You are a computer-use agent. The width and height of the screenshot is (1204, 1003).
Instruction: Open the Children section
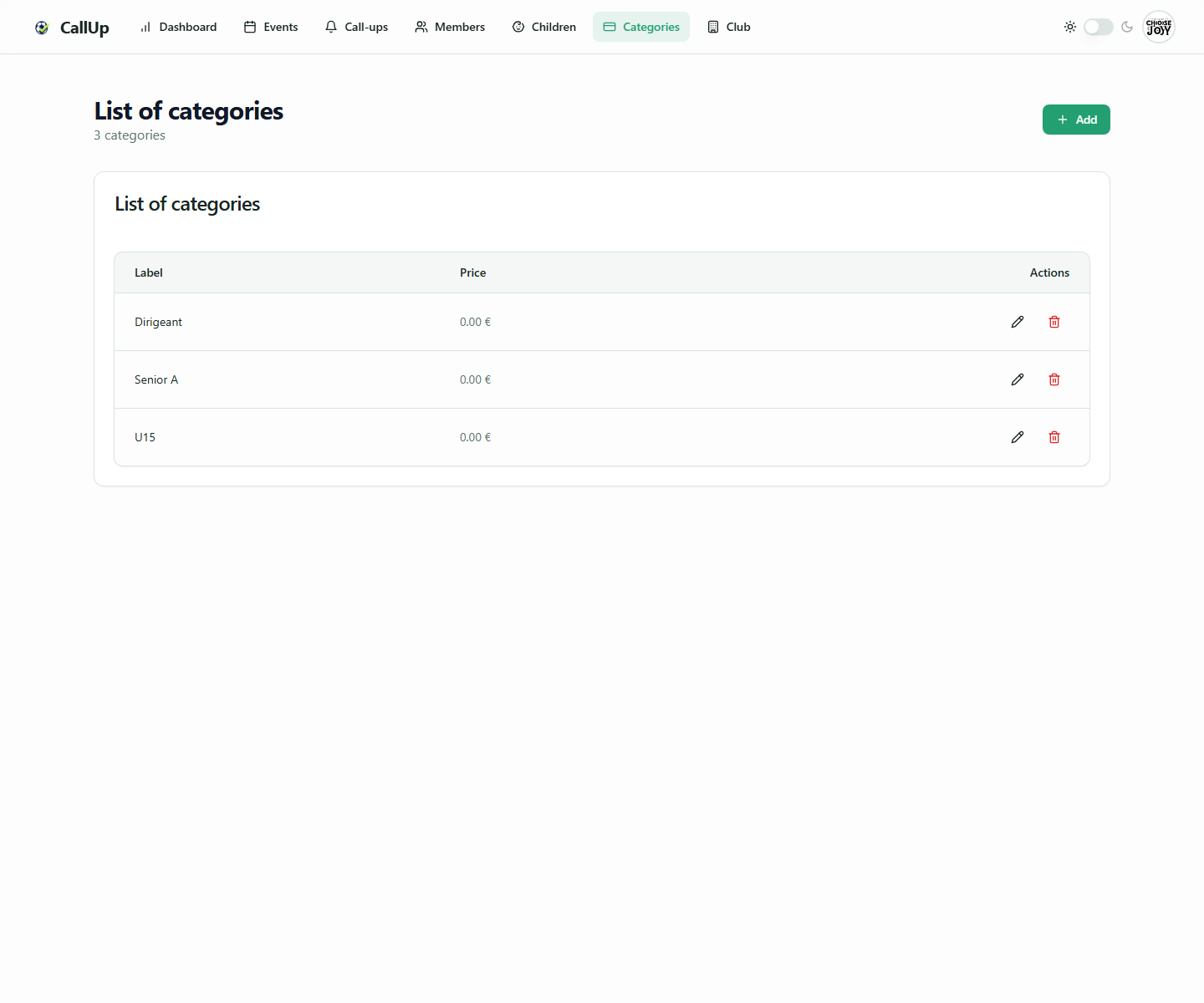click(544, 27)
